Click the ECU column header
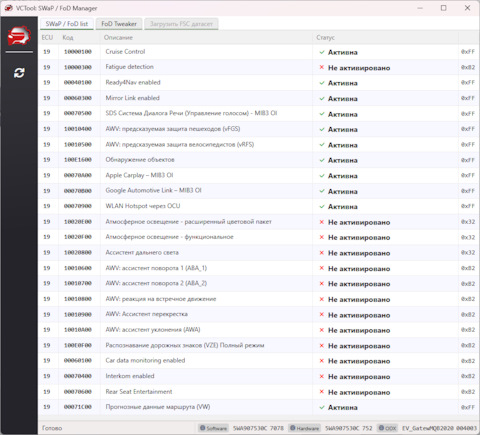Screen dimensions: 480x435 coord(47,38)
